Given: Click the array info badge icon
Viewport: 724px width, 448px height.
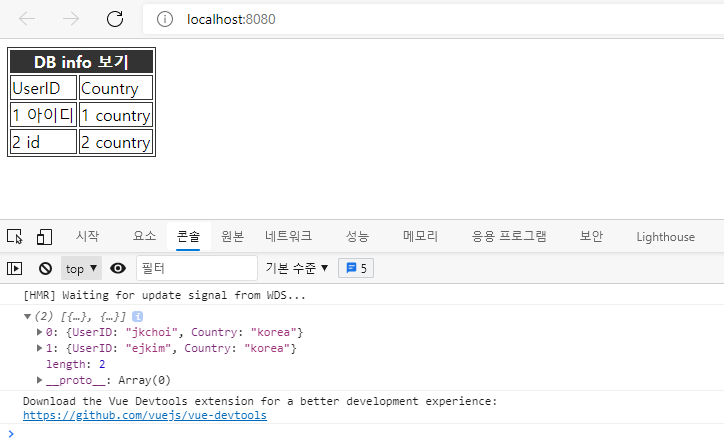Looking at the screenshot, I should (x=137, y=316).
